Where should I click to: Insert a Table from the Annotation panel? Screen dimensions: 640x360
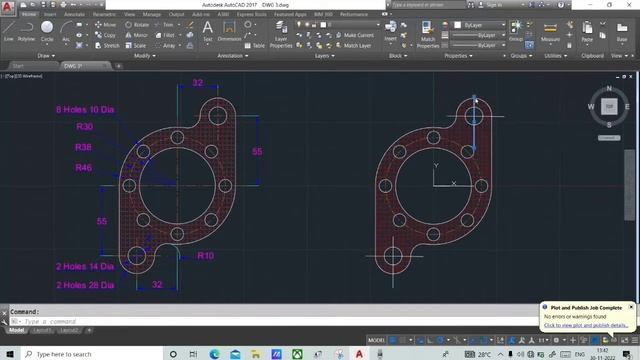(255, 46)
